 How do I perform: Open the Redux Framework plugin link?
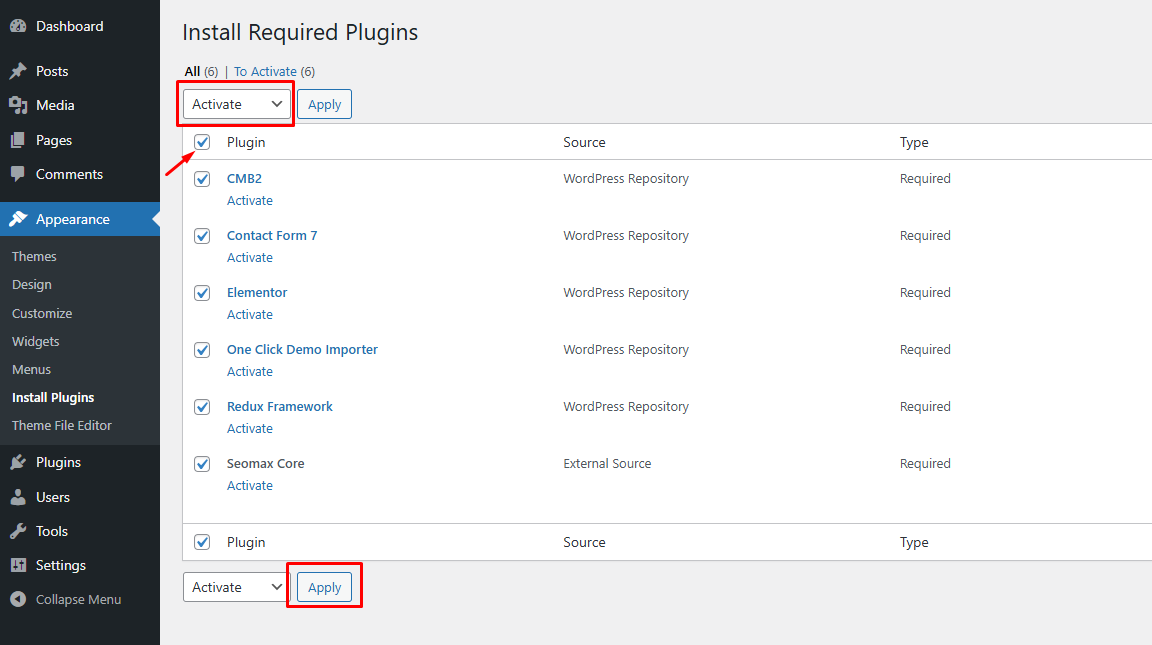click(x=279, y=407)
